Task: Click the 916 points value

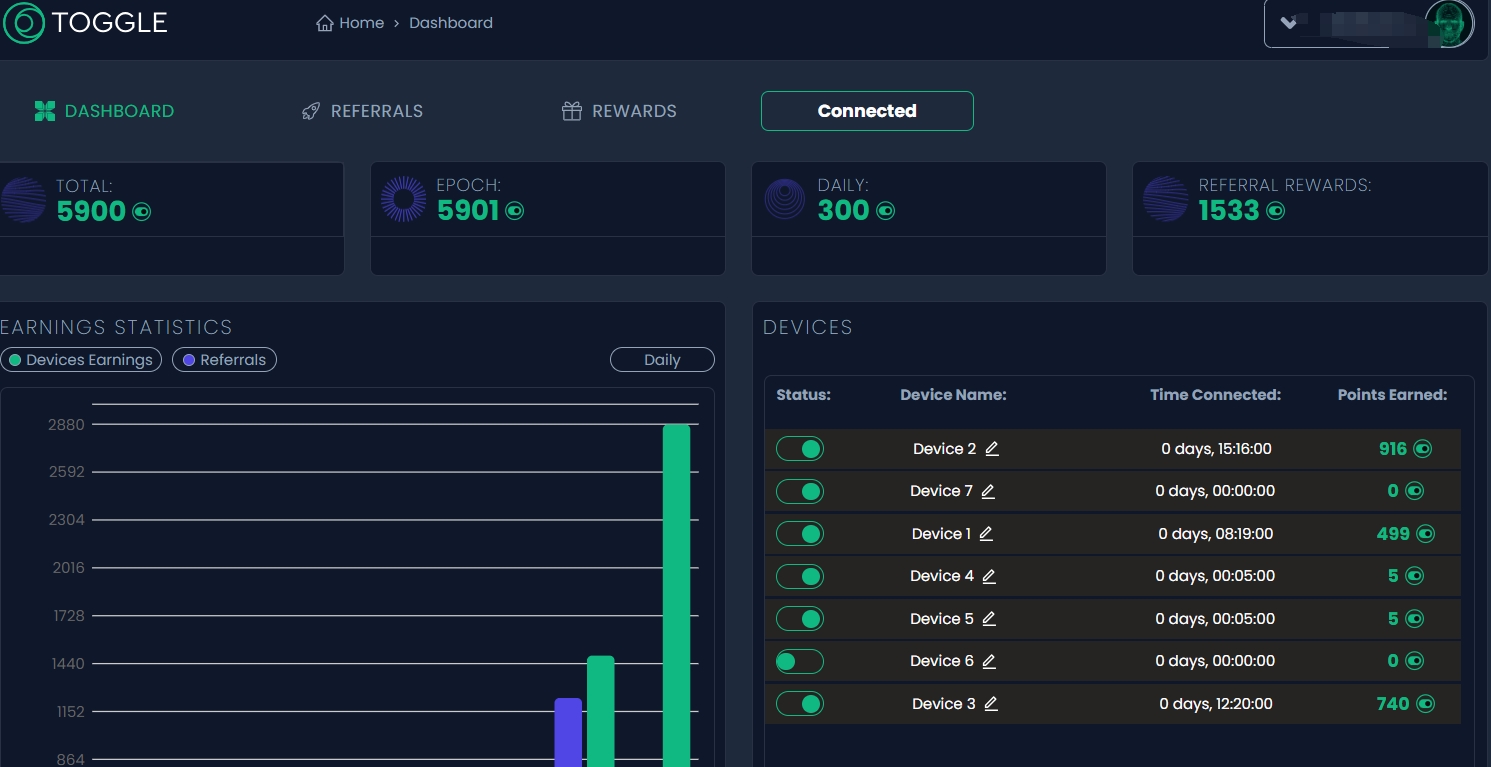Action: pyautogui.click(x=1393, y=449)
